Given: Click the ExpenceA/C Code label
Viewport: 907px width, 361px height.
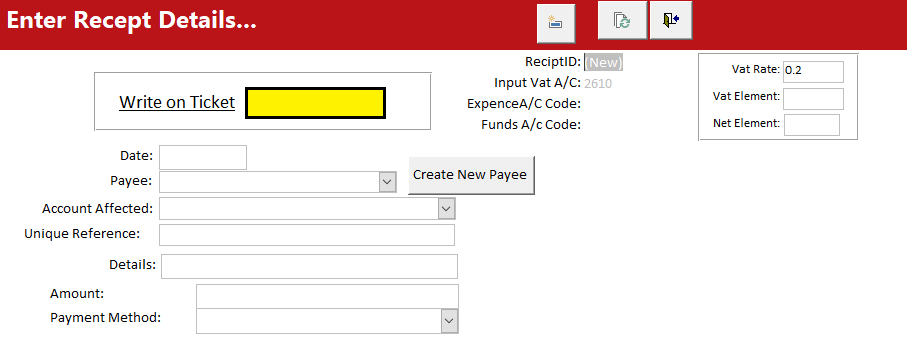Looking at the screenshot, I should pyautogui.click(x=524, y=104).
